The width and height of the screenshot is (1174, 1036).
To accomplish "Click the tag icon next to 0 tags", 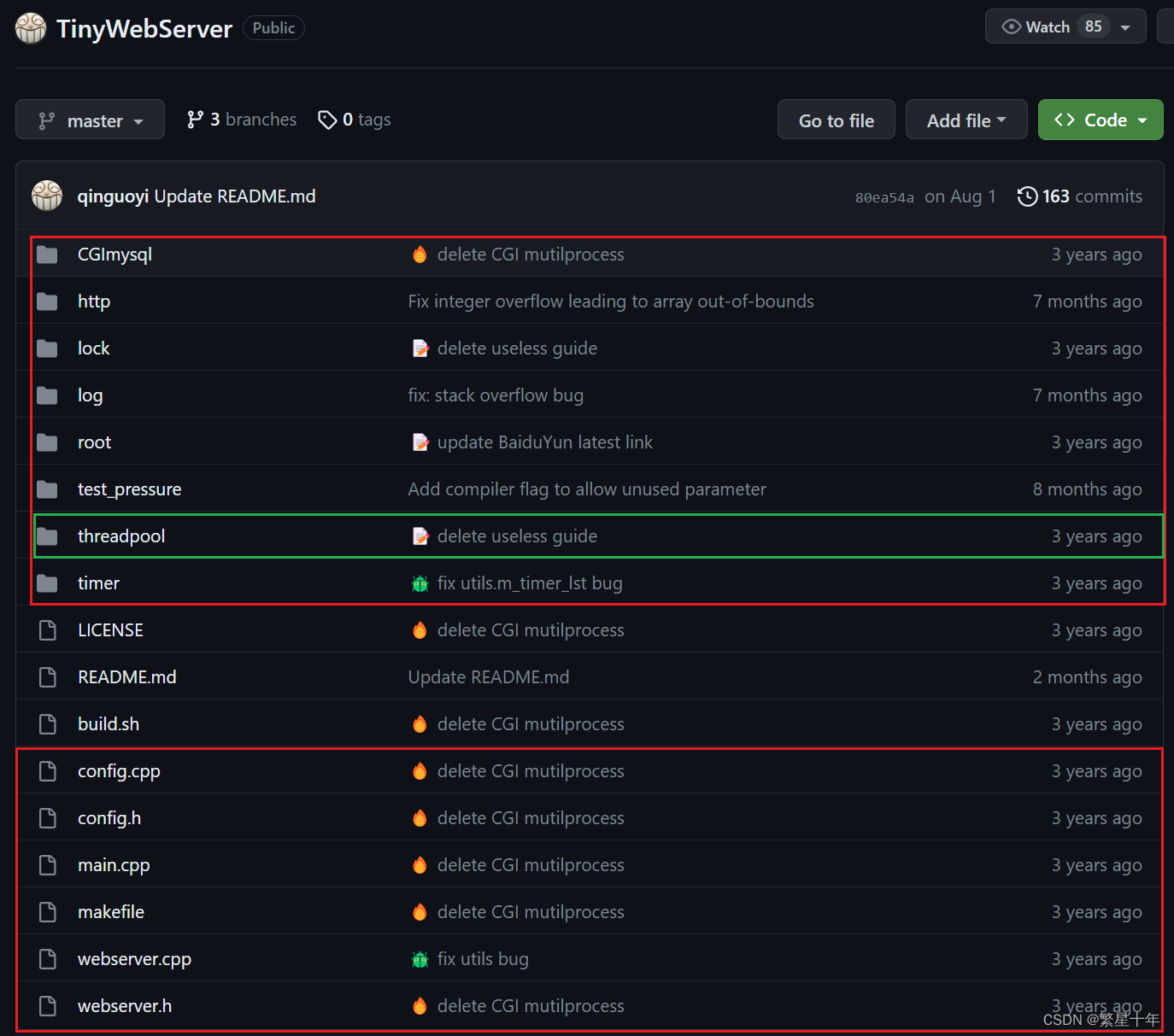I will click(329, 120).
